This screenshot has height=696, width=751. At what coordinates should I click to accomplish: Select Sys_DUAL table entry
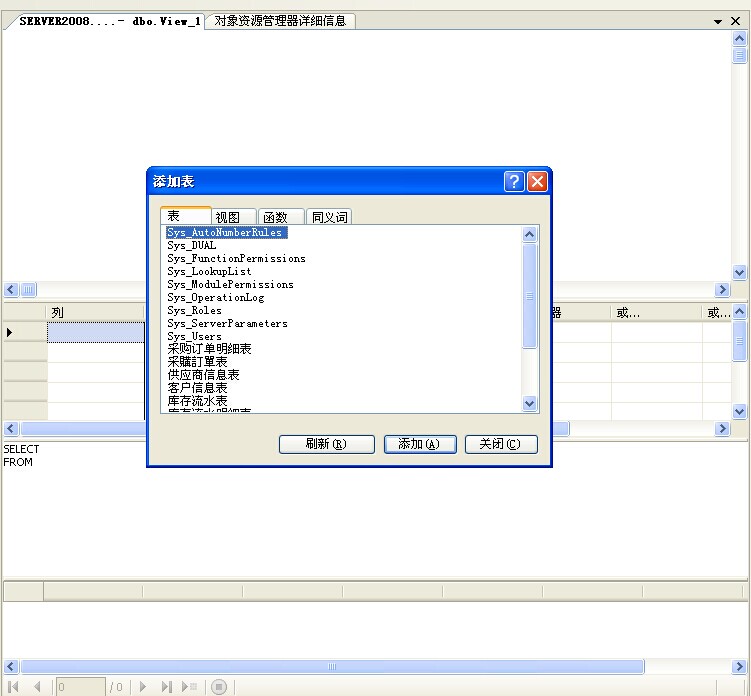pos(192,245)
